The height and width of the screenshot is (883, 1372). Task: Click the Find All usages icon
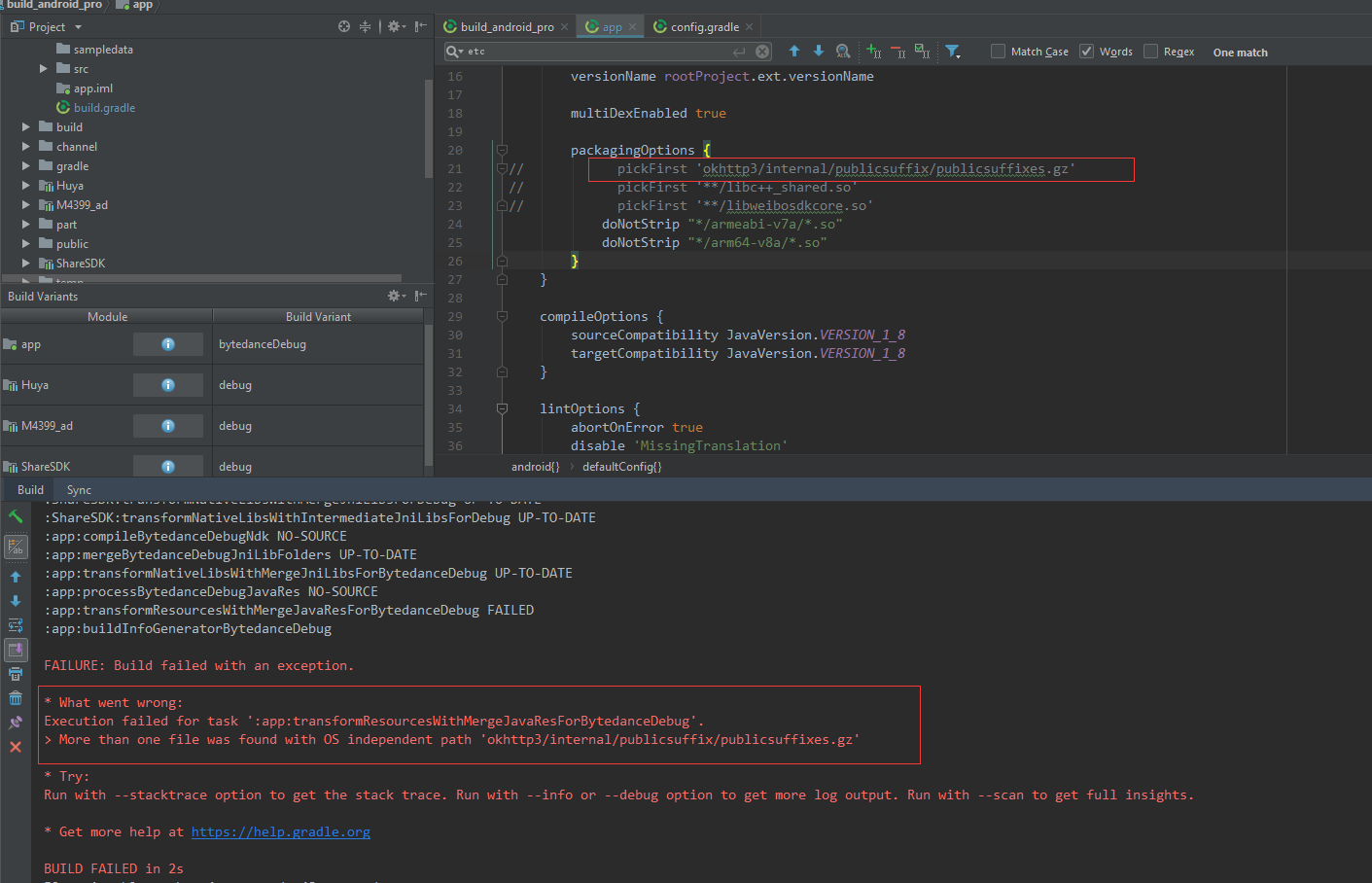pyautogui.click(x=843, y=52)
